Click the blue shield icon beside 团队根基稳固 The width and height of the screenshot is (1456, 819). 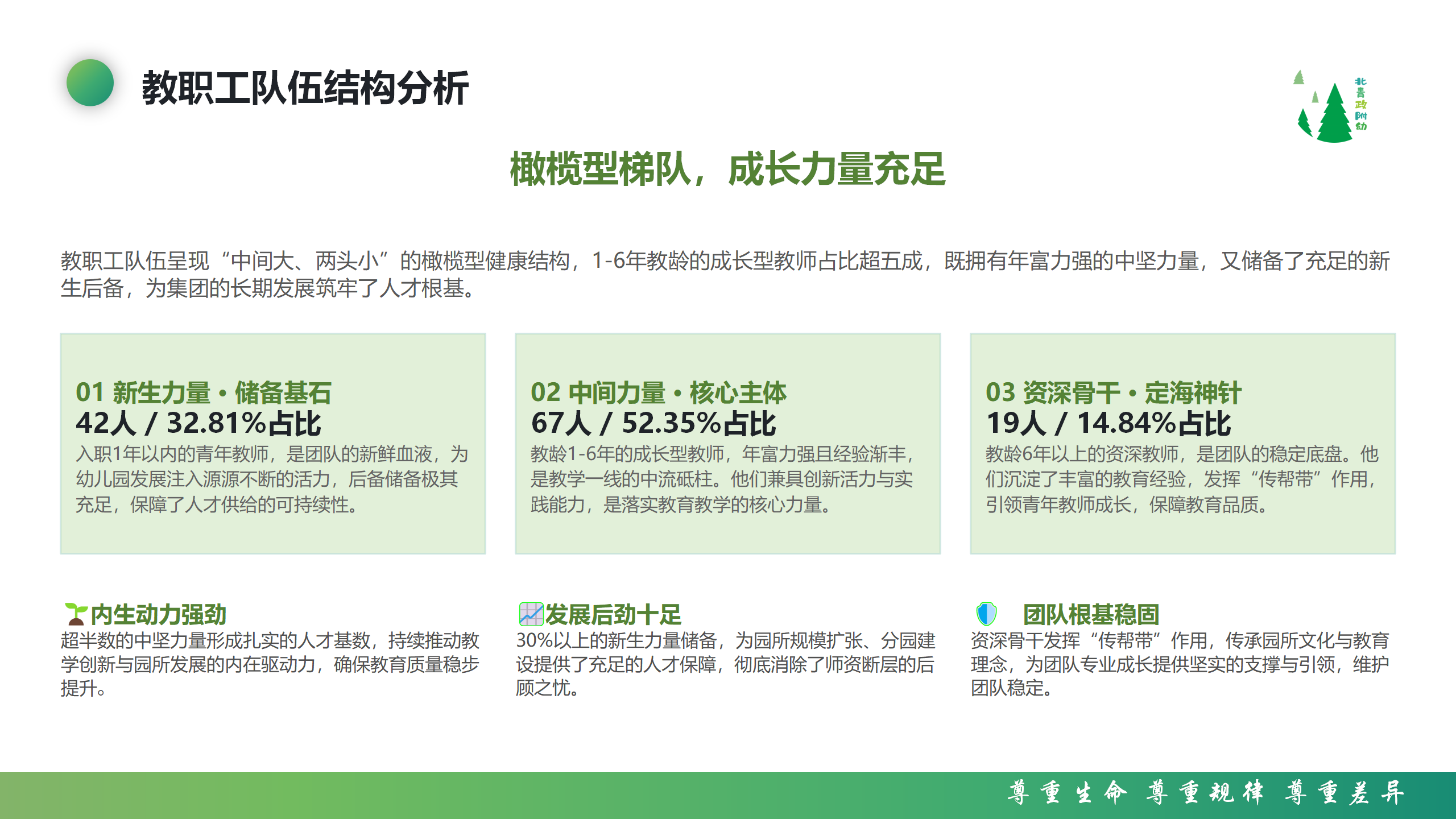[986, 614]
